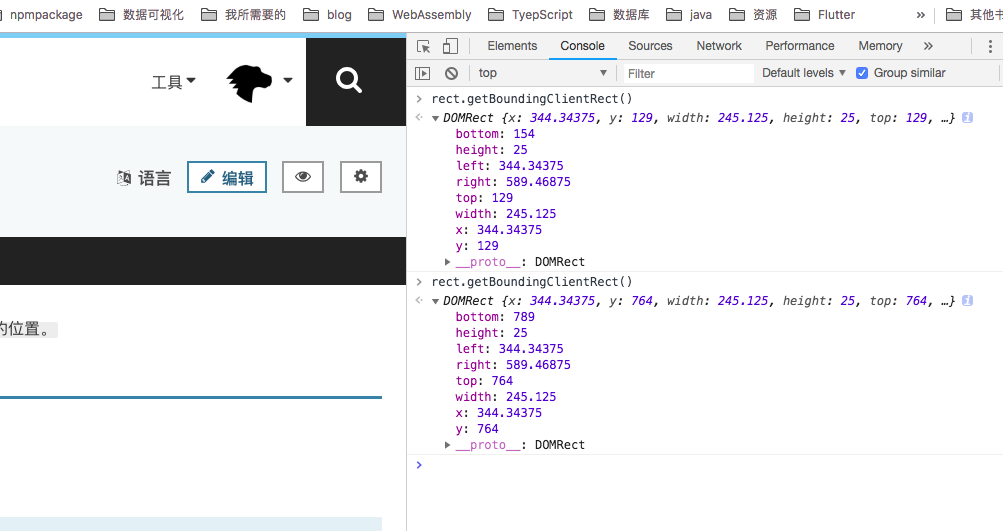Image resolution: width=1003 pixels, height=531 pixels.
Task: Expand the user avatar dropdown arrow
Action: [x=288, y=80]
